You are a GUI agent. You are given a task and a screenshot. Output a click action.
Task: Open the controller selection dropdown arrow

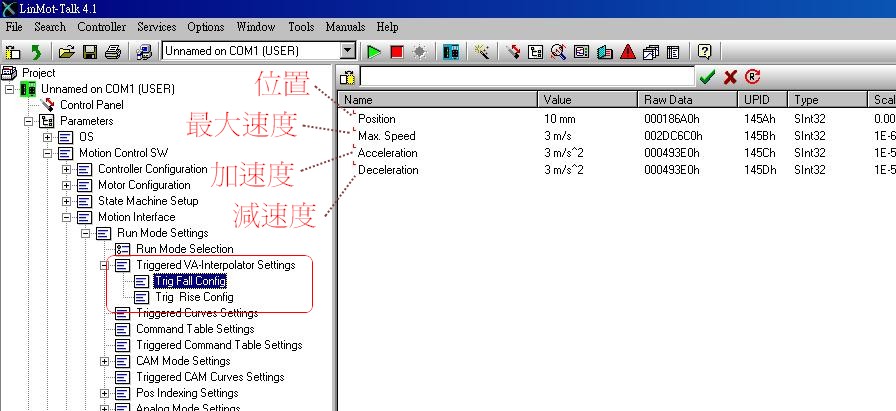(x=348, y=51)
